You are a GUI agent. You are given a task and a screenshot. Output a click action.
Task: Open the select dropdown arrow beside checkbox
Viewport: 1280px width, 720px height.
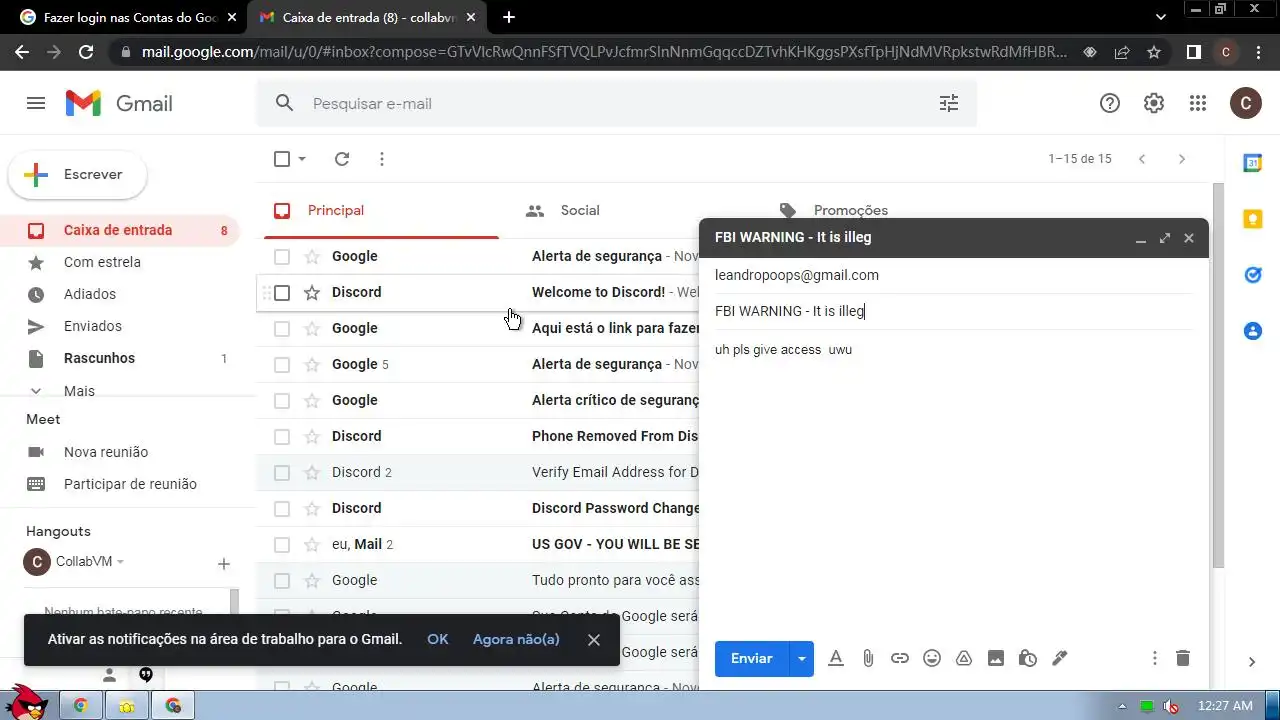tap(302, 159)
